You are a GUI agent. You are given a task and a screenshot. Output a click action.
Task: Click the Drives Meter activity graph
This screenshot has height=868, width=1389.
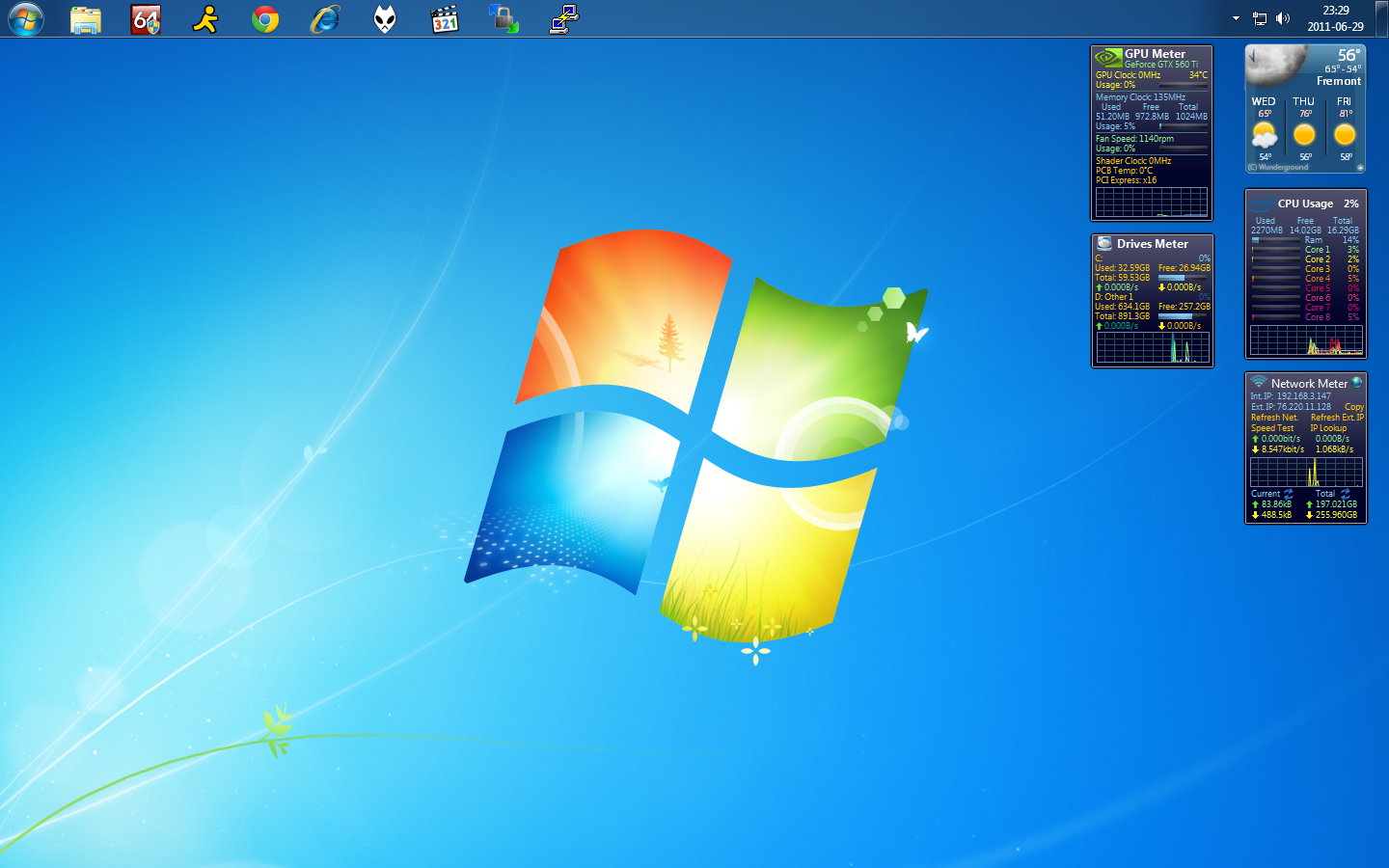click(1152, 347)
